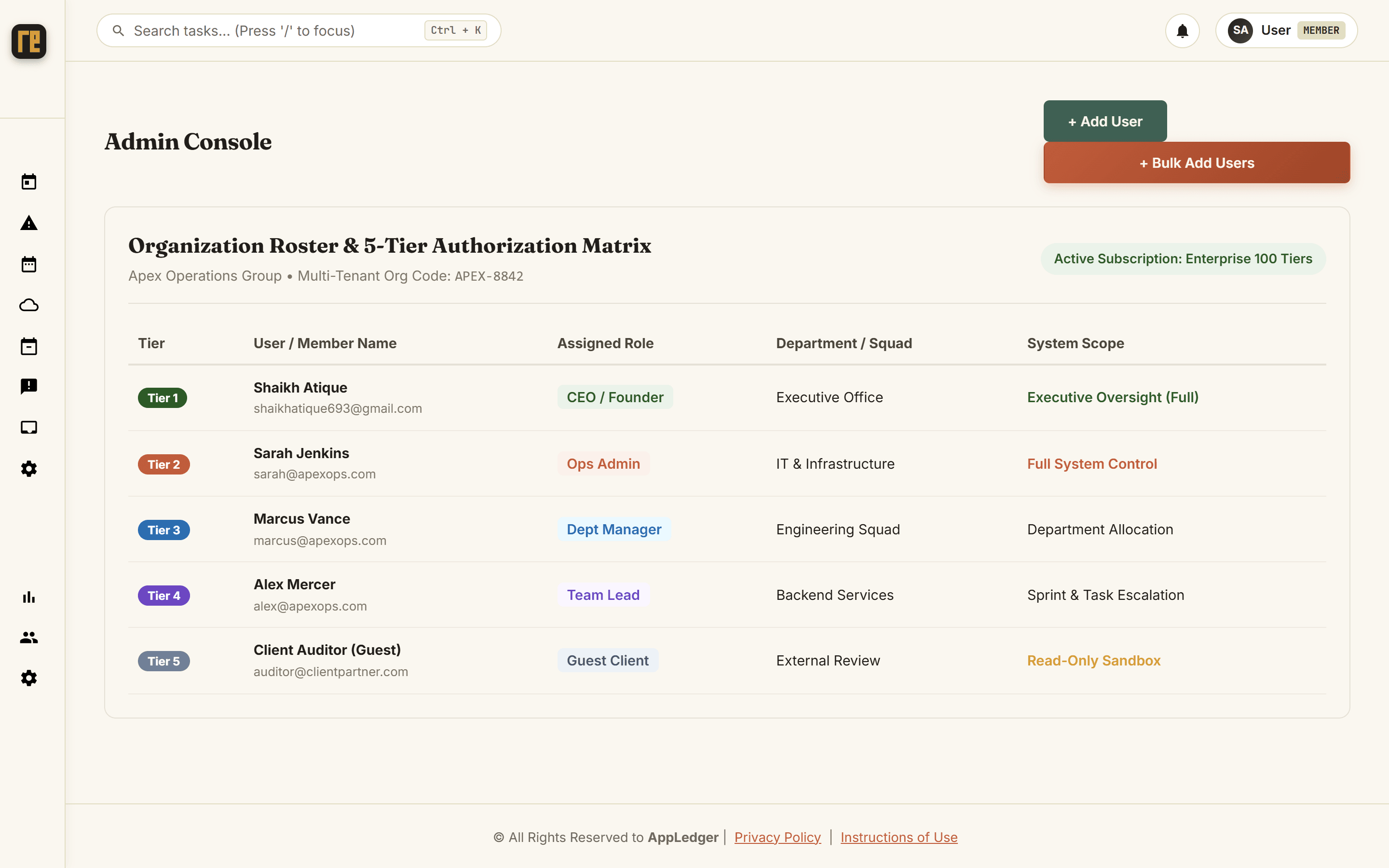Click the Active Subscription Enterprise badge
The width and height of the screenshot is (1389, 868).
pos(1183,259)
